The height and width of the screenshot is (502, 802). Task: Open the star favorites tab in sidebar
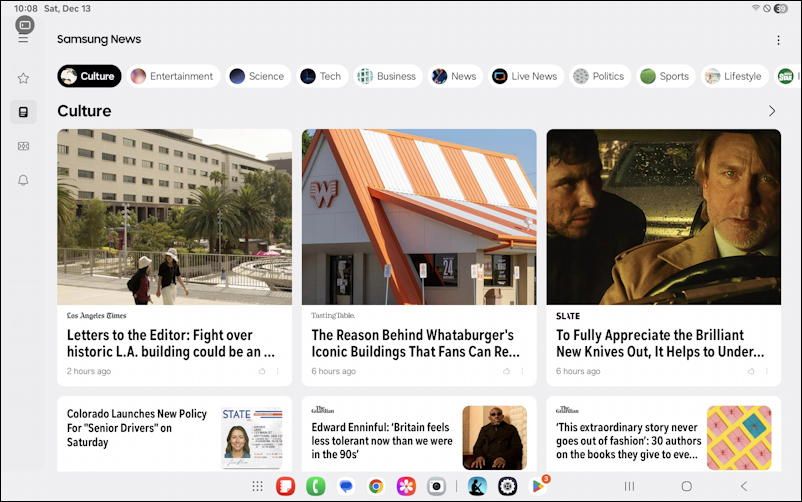click(x=24, y=78)
